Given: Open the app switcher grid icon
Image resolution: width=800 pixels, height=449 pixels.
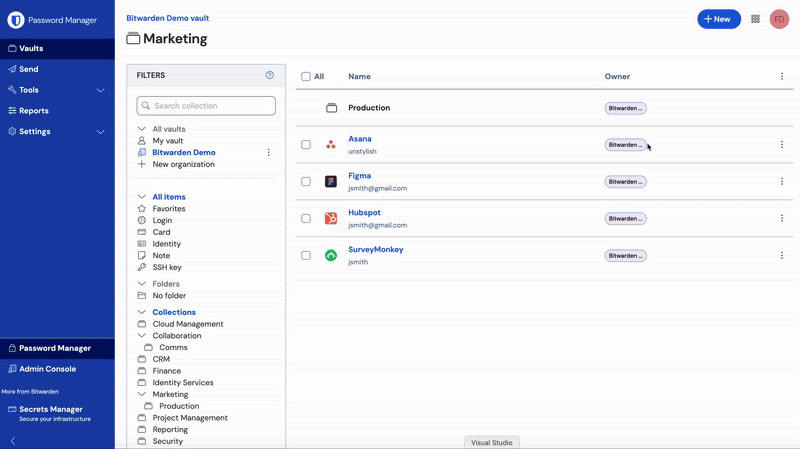Looking at the screenshot, I should (x=755, y=19).
